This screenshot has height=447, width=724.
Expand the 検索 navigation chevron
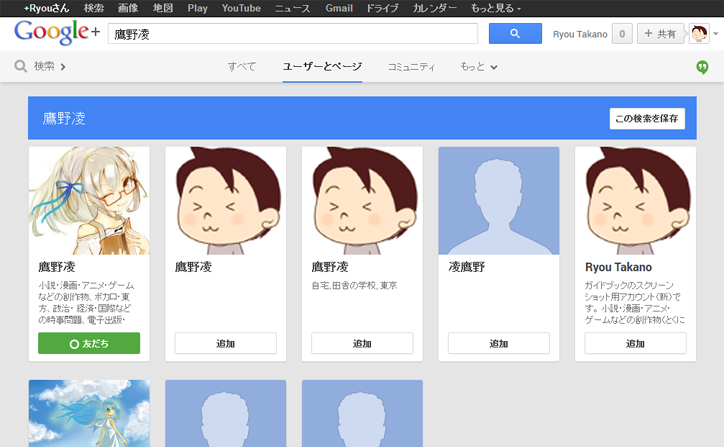click(63, 67)
